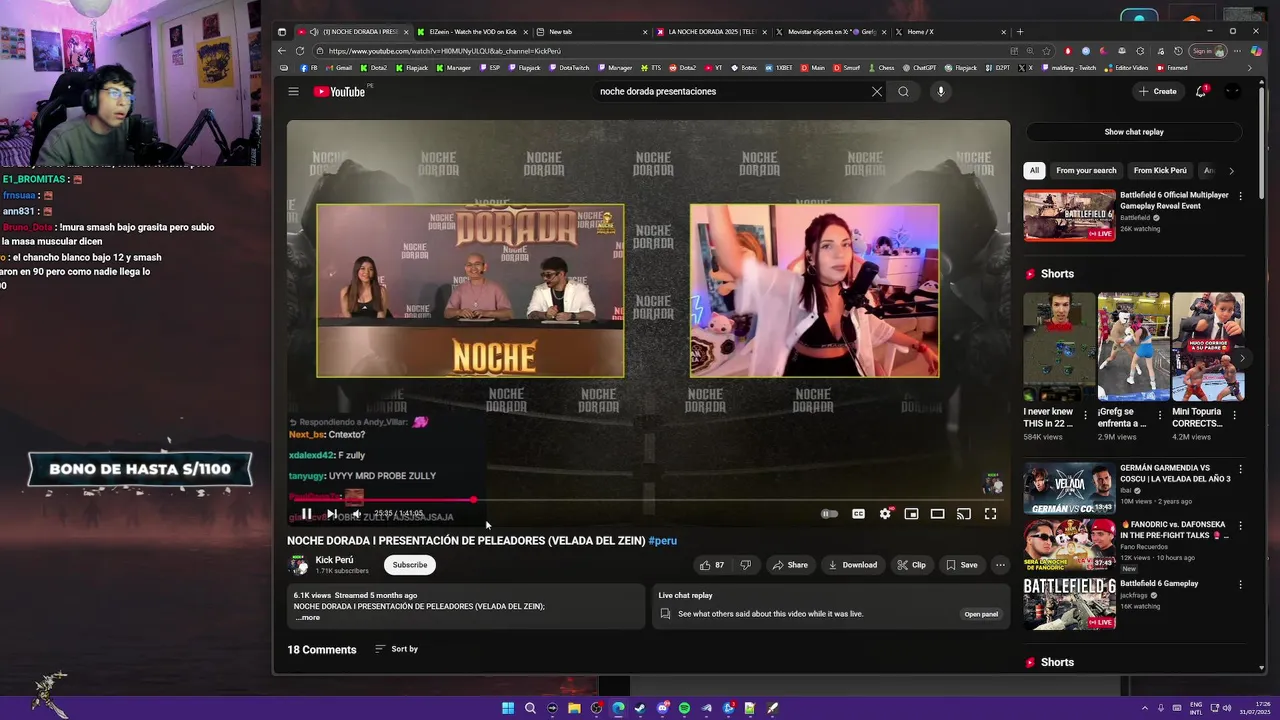Open the Kick Perú channel avatar
This screenshot has height=720, width=1280.
(x=298, y=565)
